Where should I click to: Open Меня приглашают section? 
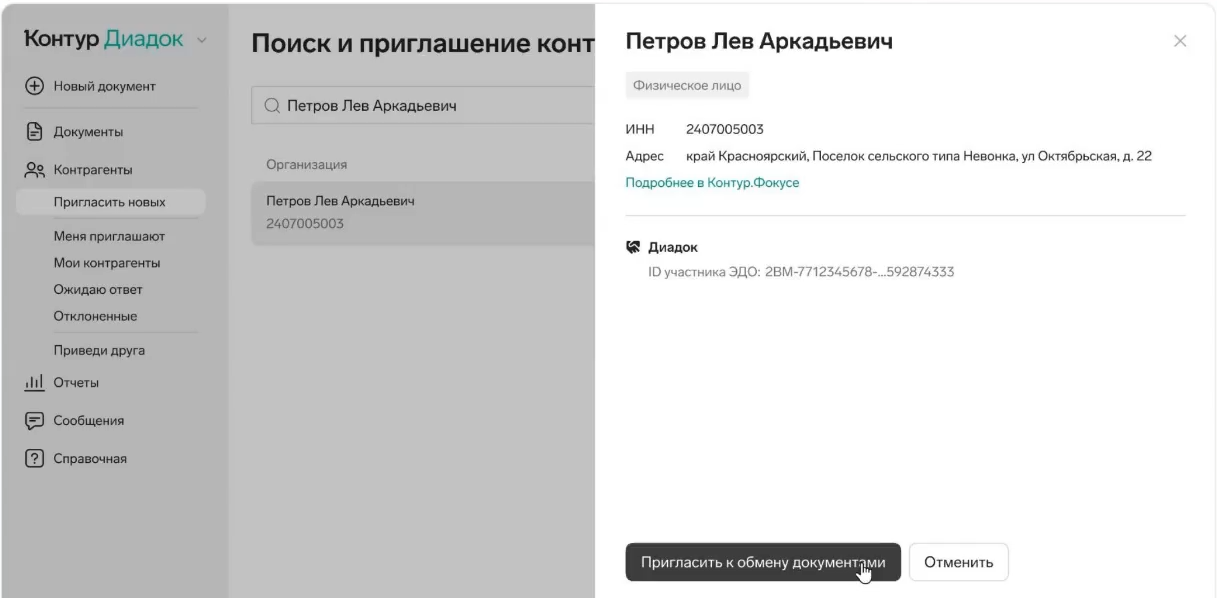109,237
